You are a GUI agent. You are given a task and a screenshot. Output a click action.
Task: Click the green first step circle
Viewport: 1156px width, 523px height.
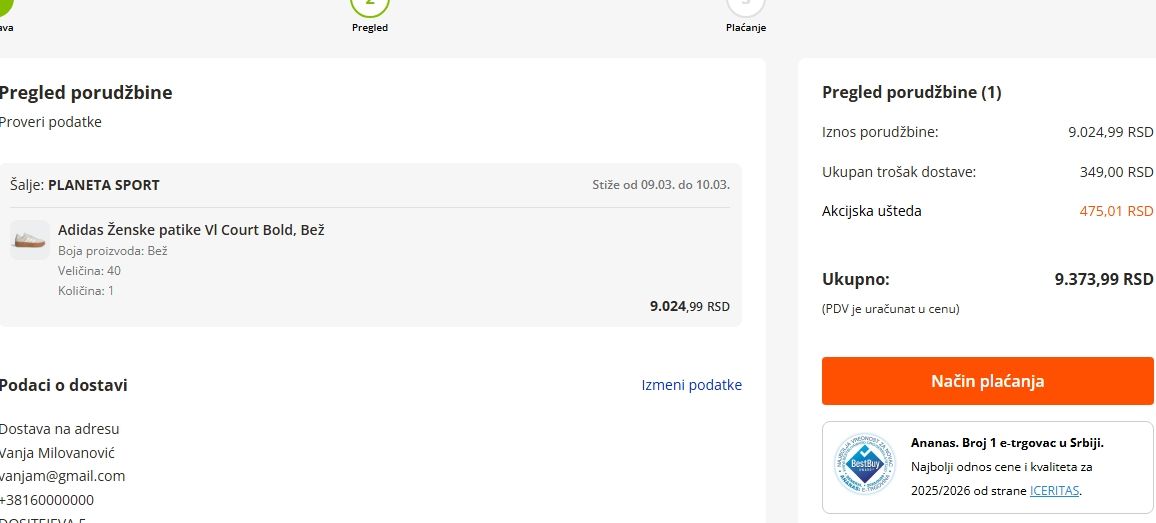pos(3,6)
